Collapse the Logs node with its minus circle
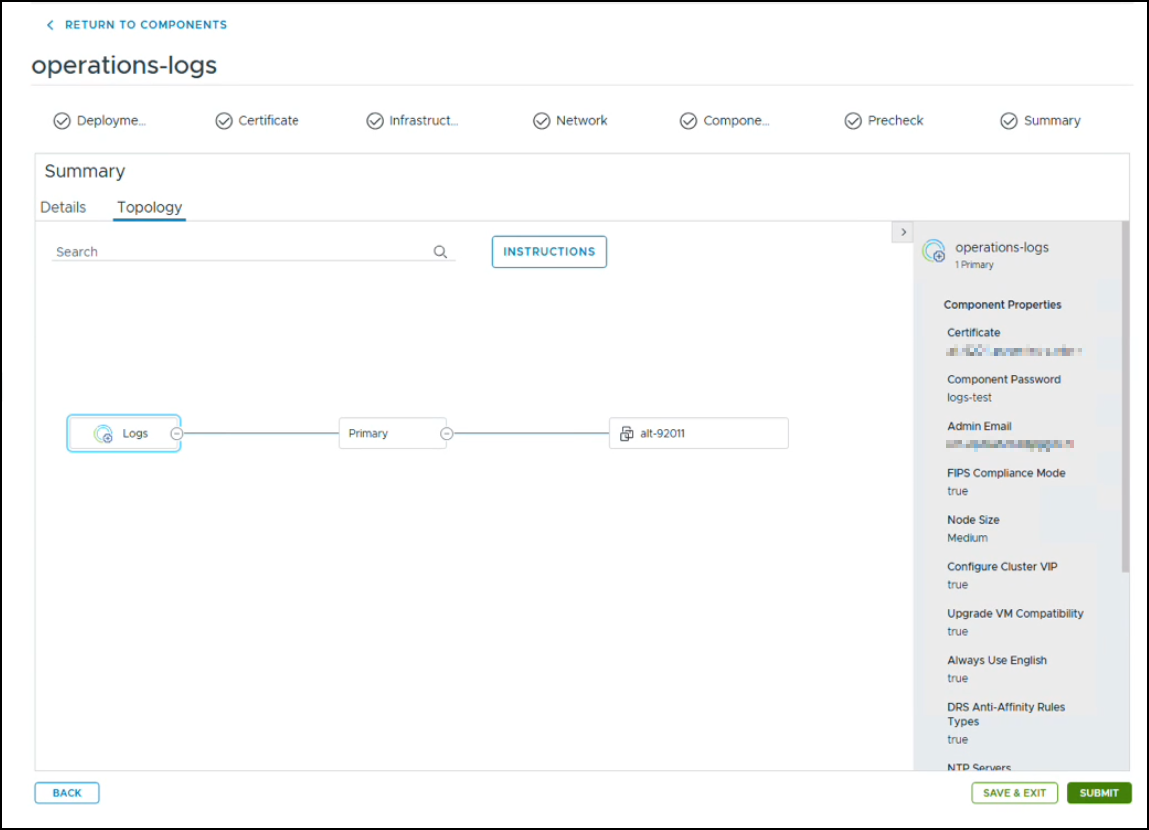The height and width of the screenshot is (830, 1149). [x=176, y=434]
